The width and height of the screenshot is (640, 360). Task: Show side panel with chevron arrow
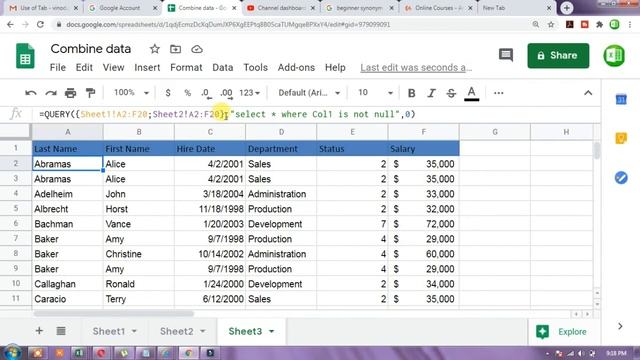tap(620, 326)
